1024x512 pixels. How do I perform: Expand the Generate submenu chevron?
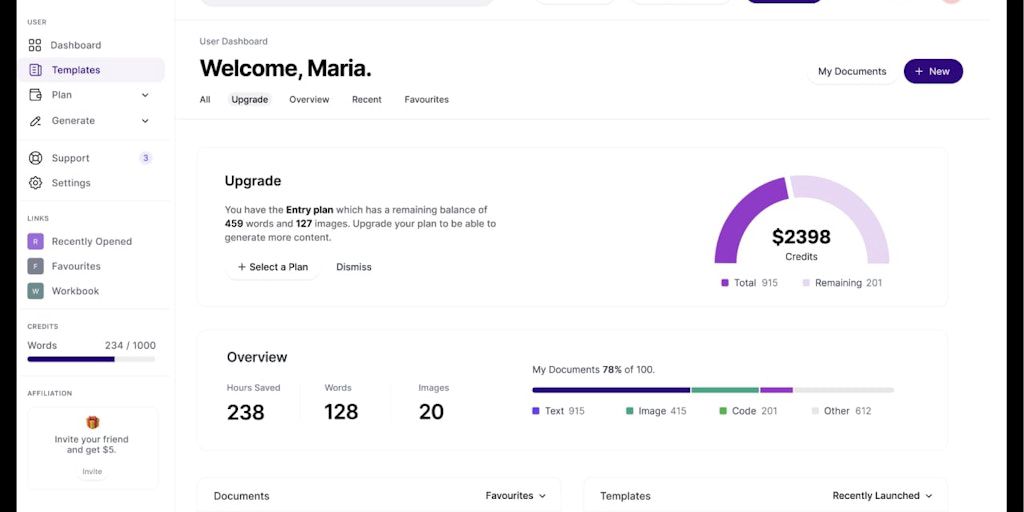point(145,121)
